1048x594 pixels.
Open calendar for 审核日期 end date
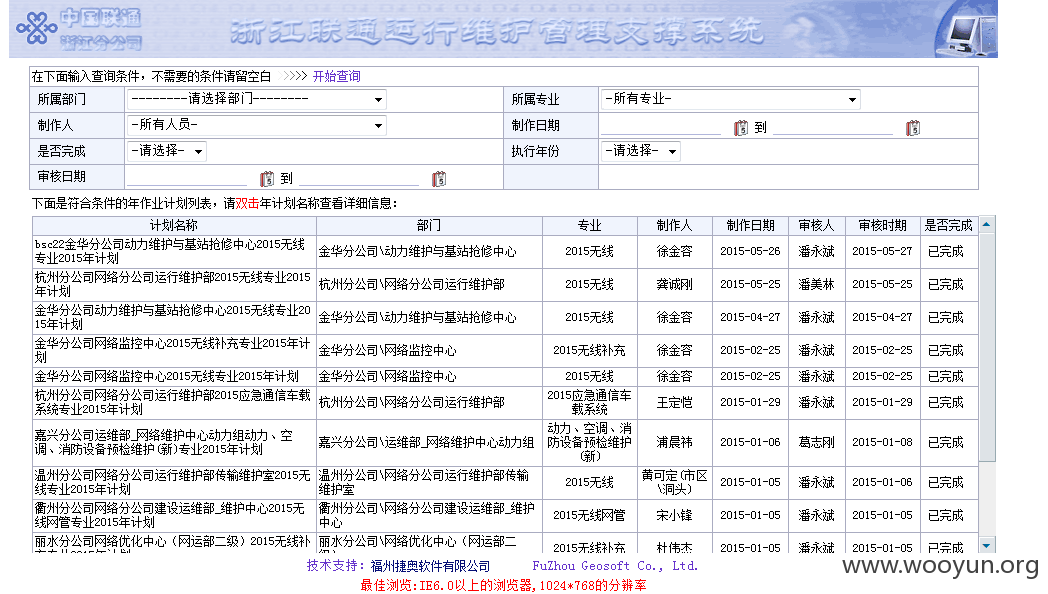(439, 178)
